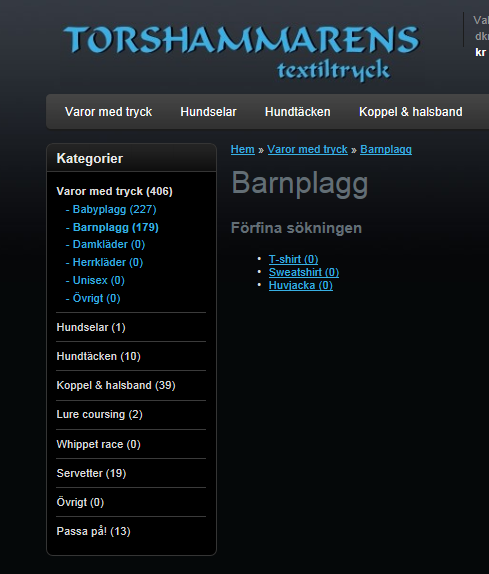Expand Varor med tryck (406) category
Image resolution: width=489 pixels, height=574 pixels.
coord(114,191)
